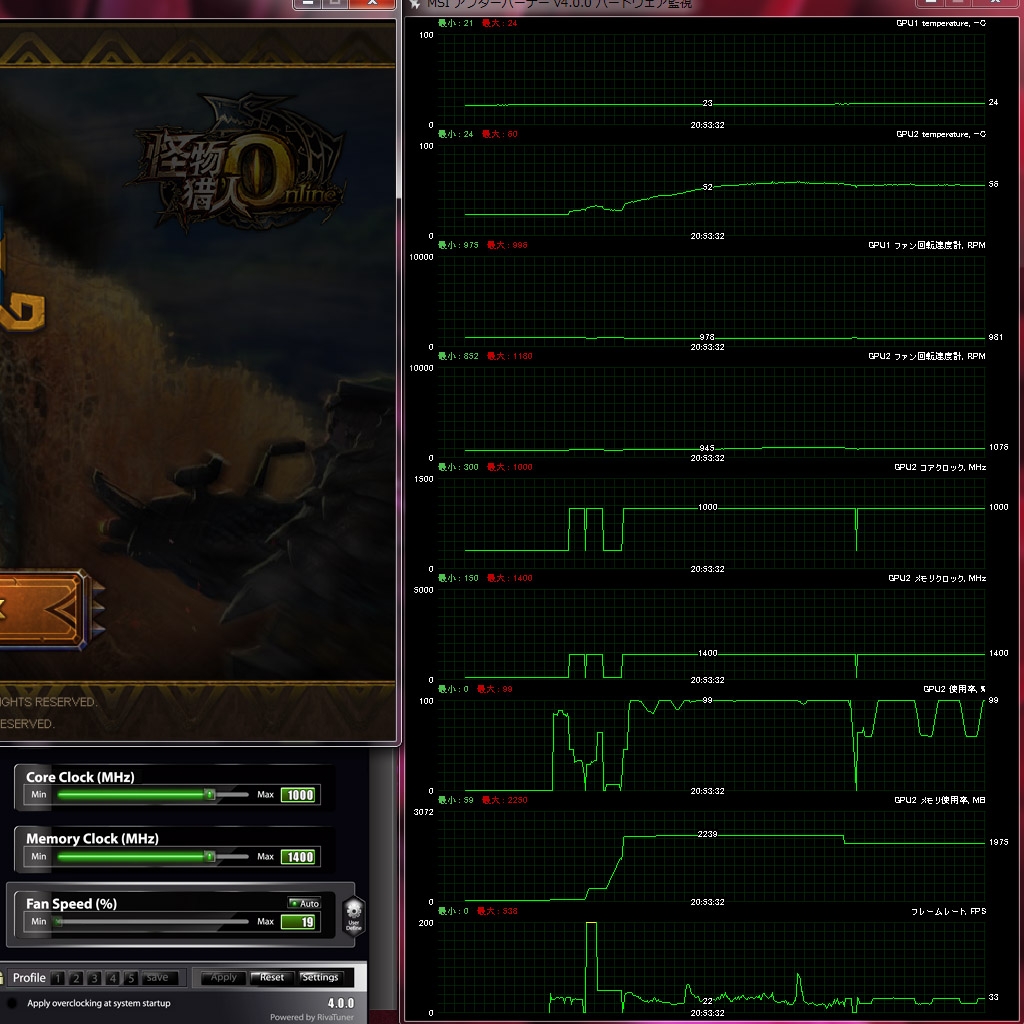Click the Reset button
This screenshot has height=1024, width=1024.
click(272, 978)
